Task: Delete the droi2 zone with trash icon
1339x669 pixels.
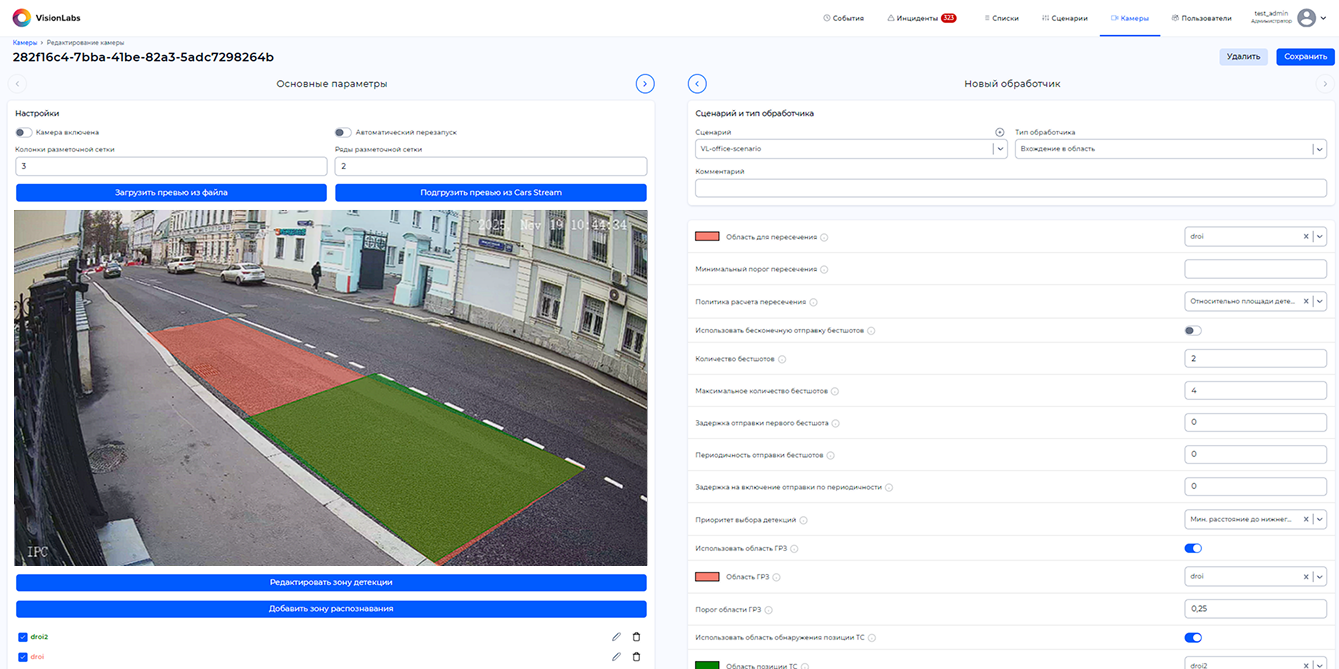Action: [x=636, y=637]
